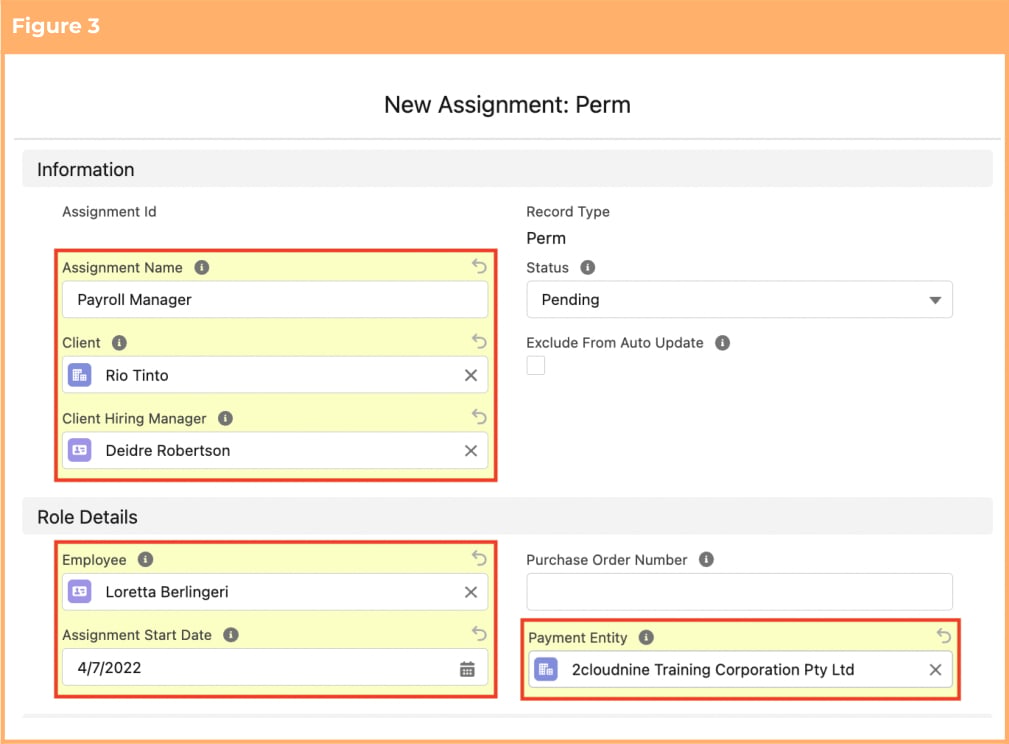The height and width of the screenshot is (744, 1009).
Task: Click the Deidre Robertson lookup field
Action: pos(275,451)
